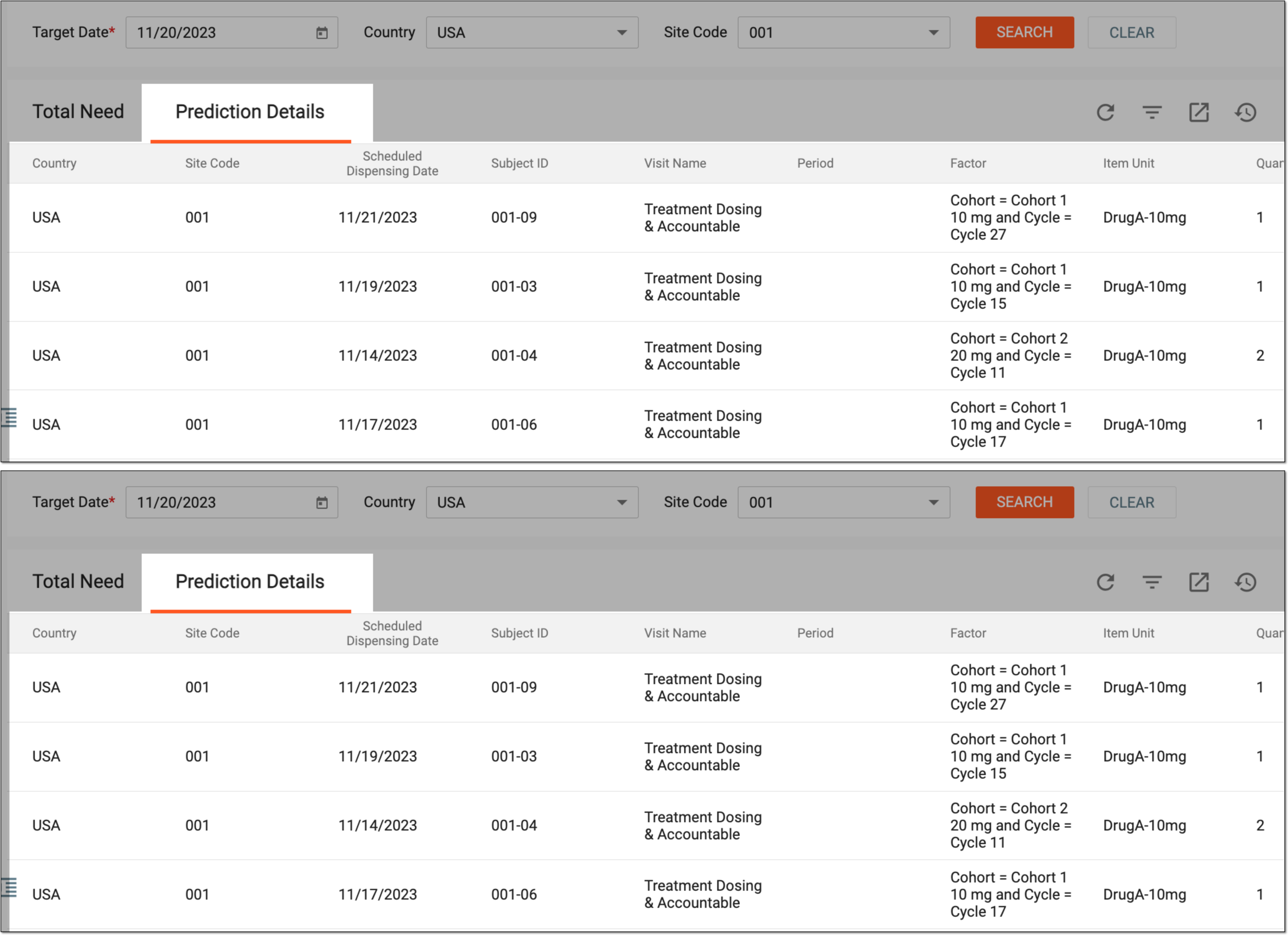This screenshot has width=1288, height=935.
Task: Click the export icon in the lower panel
Action: tap(1199, 582)
